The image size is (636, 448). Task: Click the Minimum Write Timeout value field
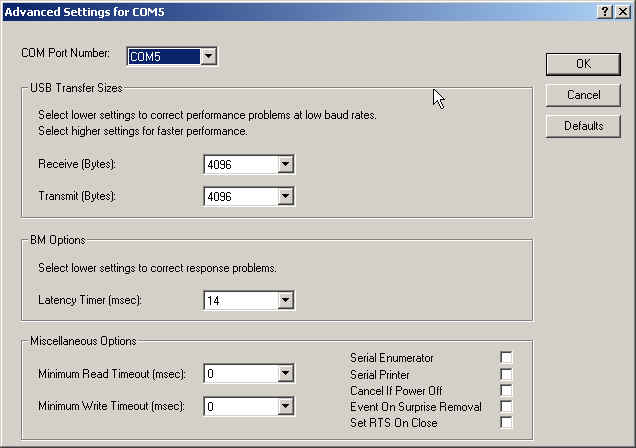pyautogui.click(x=241, y=406)
